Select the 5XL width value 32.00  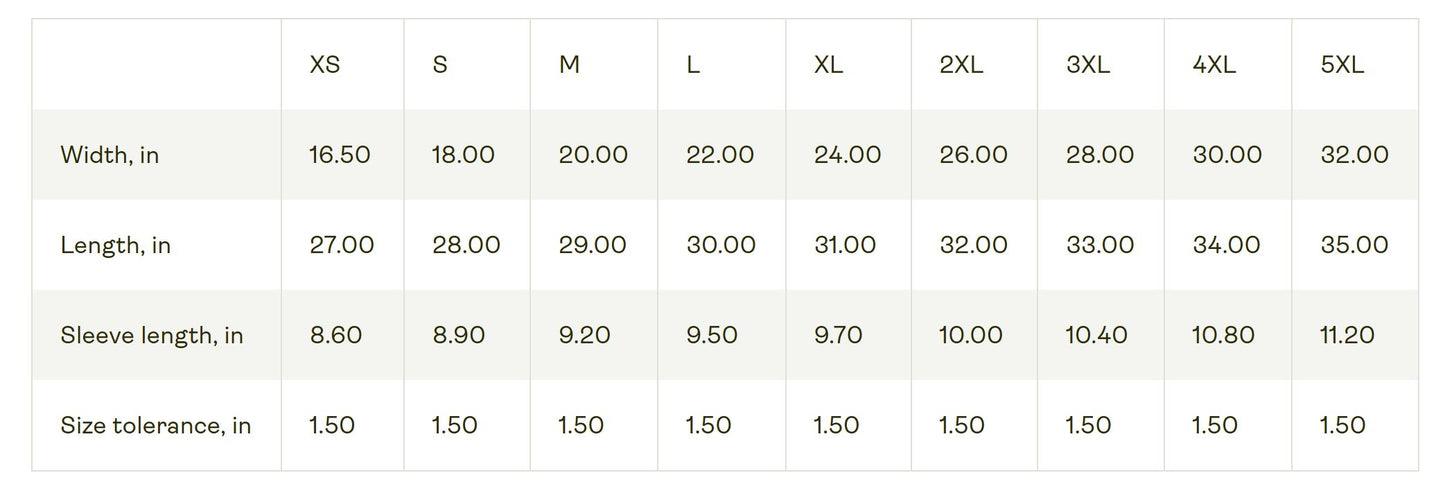[1354, 155]
